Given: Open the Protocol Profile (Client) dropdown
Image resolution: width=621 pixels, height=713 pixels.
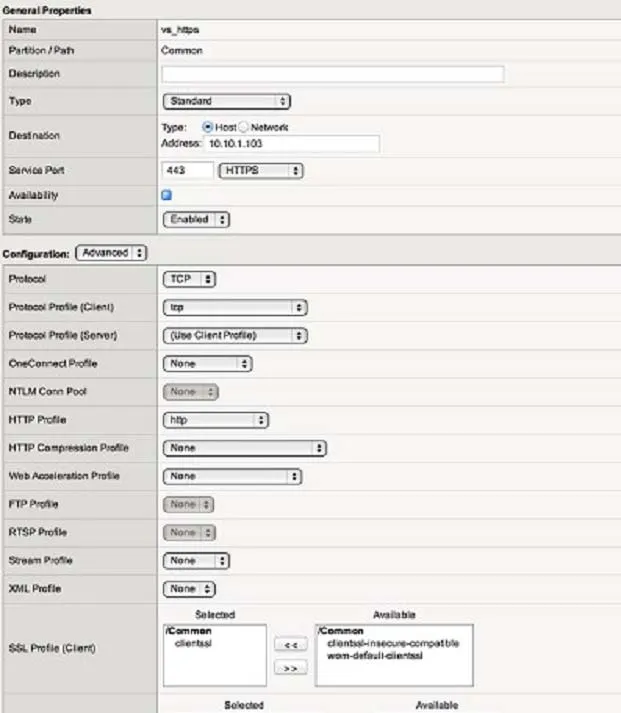Looking at the screenshot, I should coord(235,307).
